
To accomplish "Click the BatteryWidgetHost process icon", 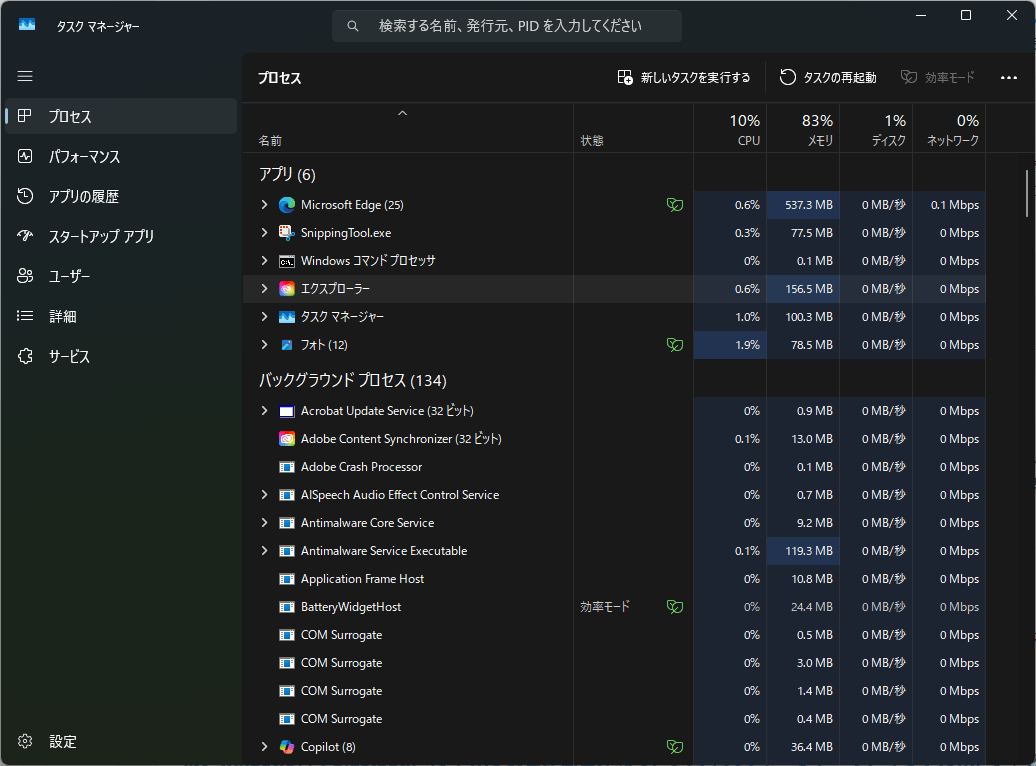I will (287, 607).
